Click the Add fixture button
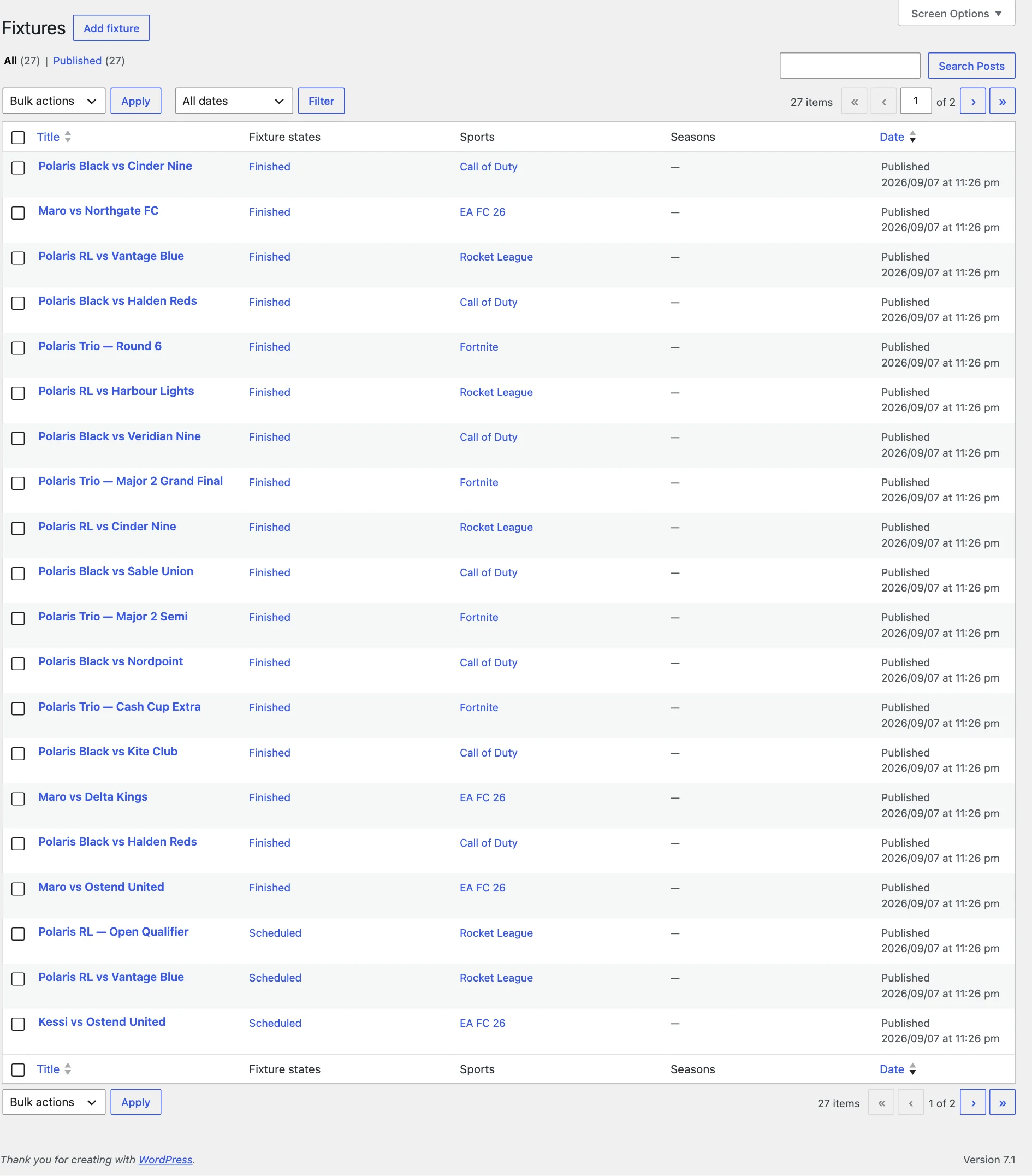This screenshot has height=1176, width=1032. coord(111,28)
